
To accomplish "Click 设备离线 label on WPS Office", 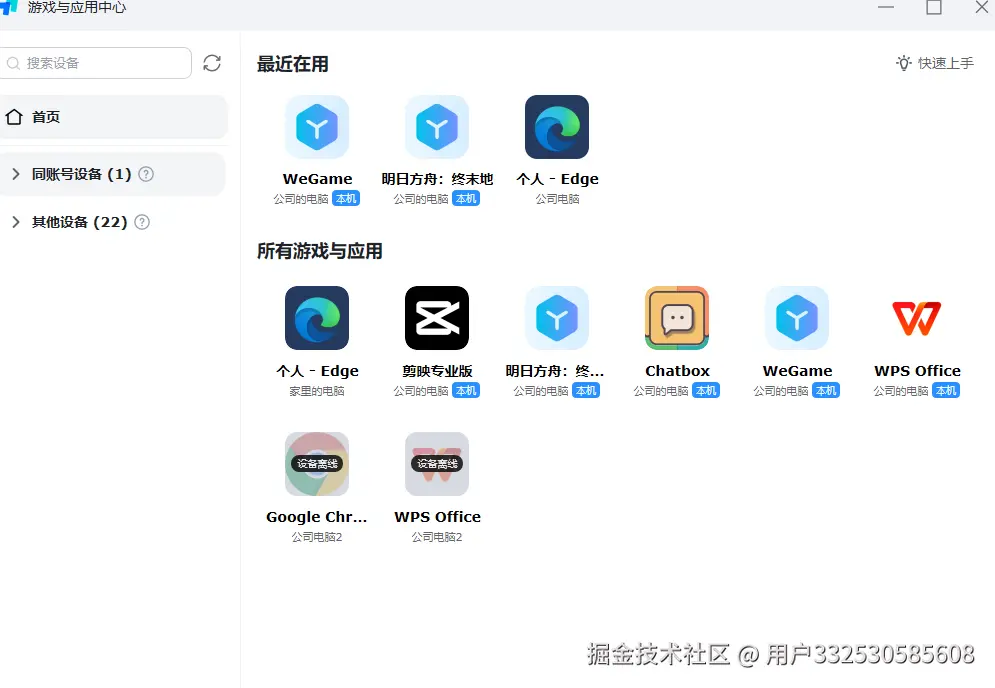I will pyautogui.click(x=437, y=464).
